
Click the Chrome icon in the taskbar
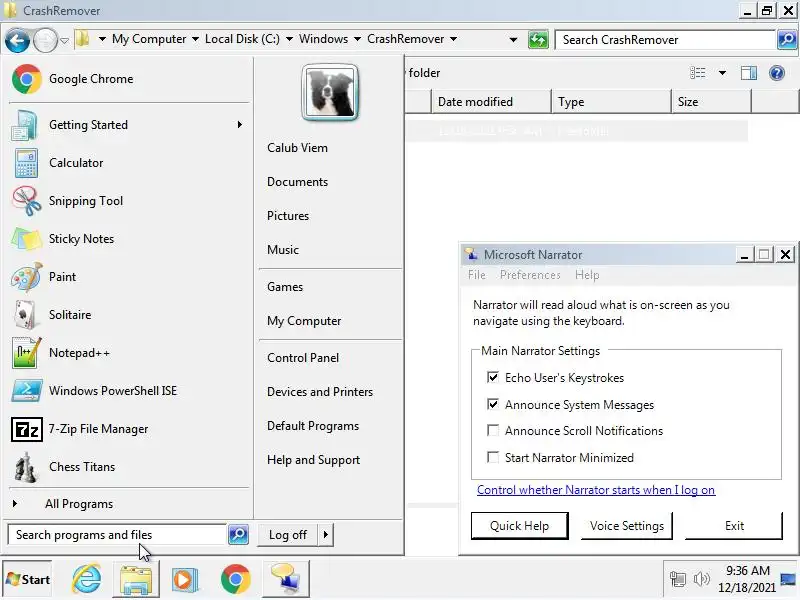point(235,579)
